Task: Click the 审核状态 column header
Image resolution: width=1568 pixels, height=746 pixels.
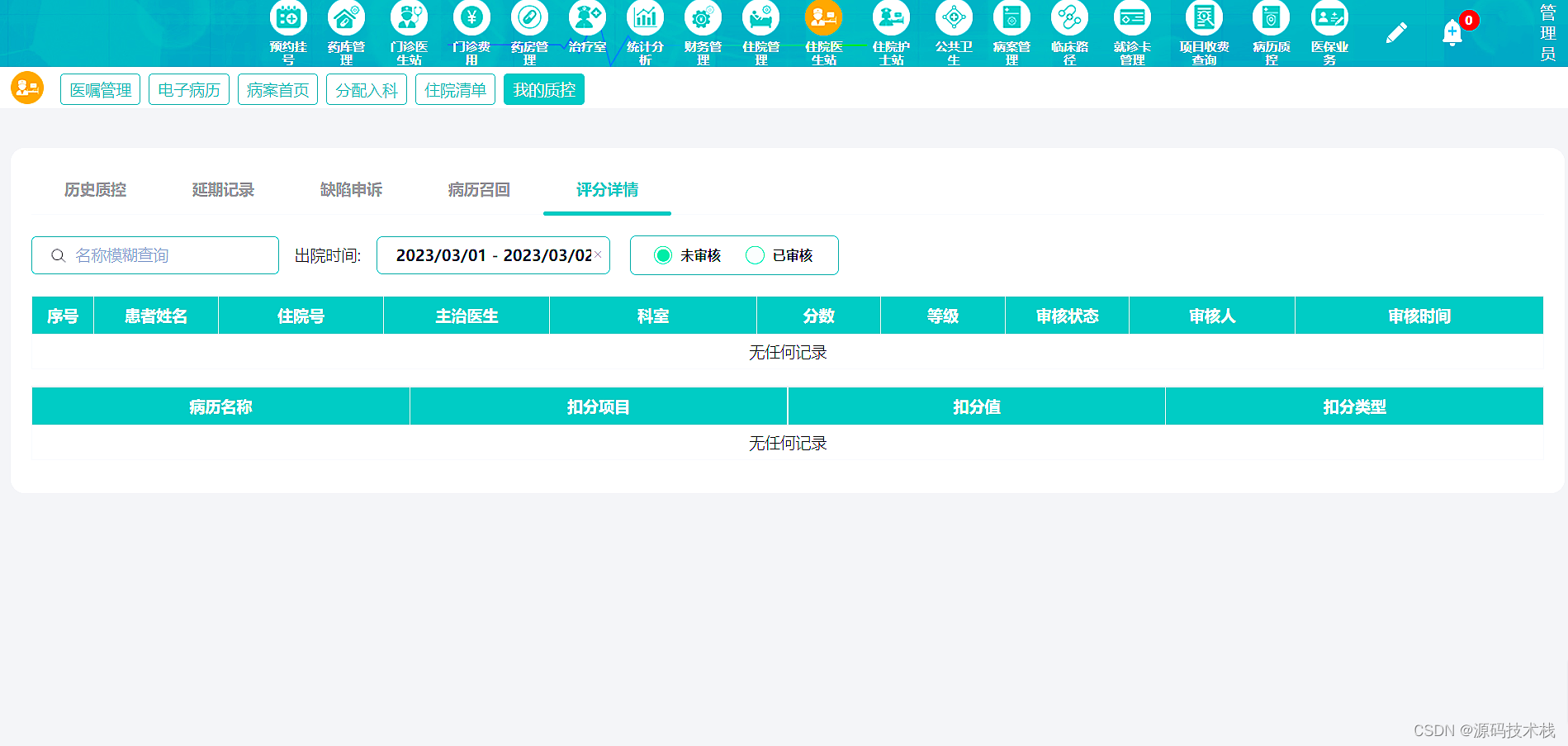Action: click(1068, 316)
